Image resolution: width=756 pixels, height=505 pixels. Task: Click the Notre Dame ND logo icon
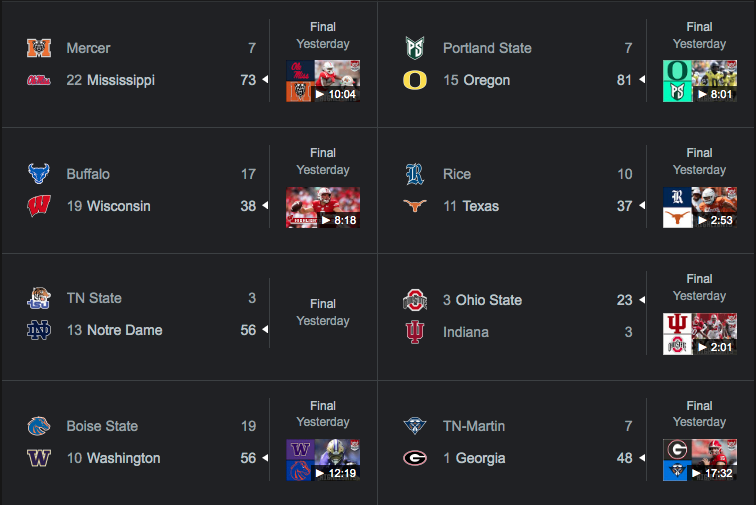click(38, 330)
